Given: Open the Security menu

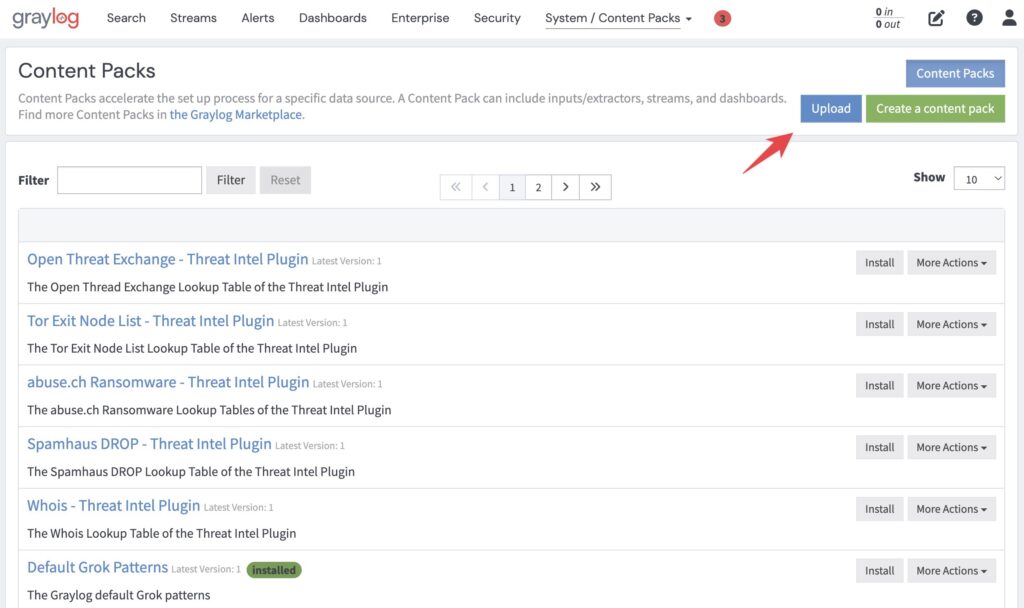Looking at the screenshot, I should pyautogui.click(x=497, y=18).
